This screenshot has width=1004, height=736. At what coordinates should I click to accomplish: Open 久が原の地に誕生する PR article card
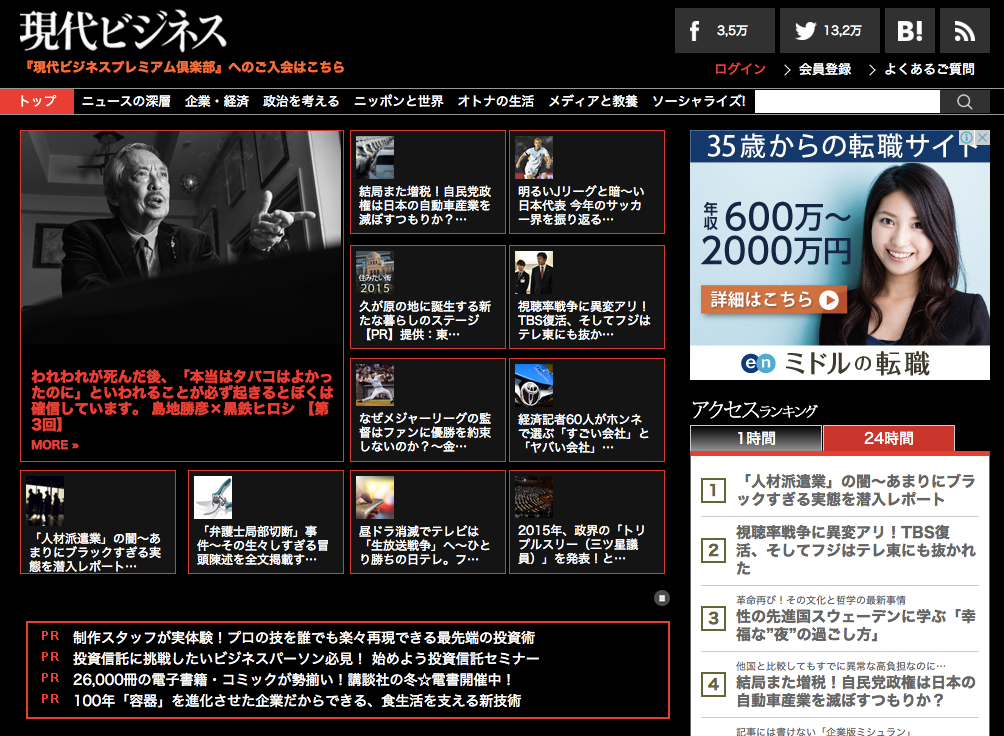[x=428, y=297]
